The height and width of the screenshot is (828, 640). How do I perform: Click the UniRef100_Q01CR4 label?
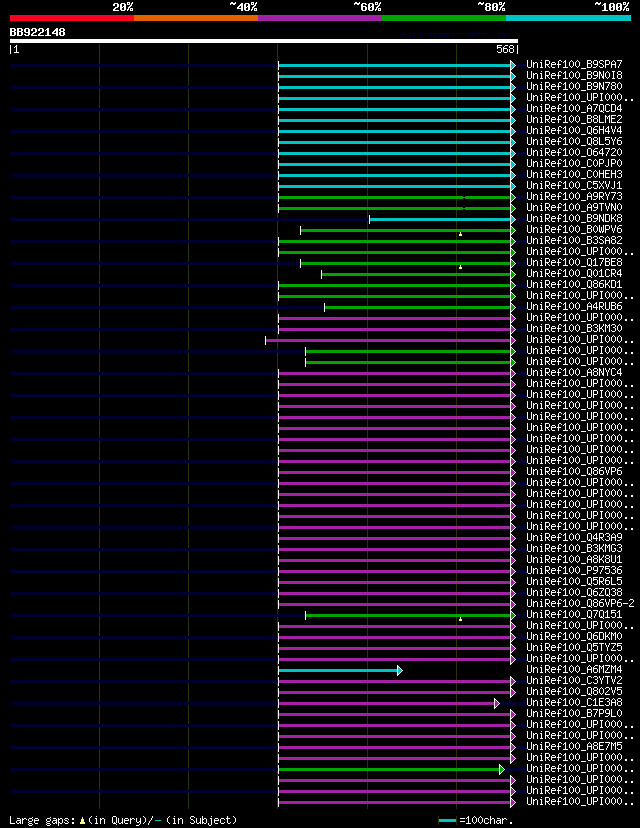pos(574,274)
